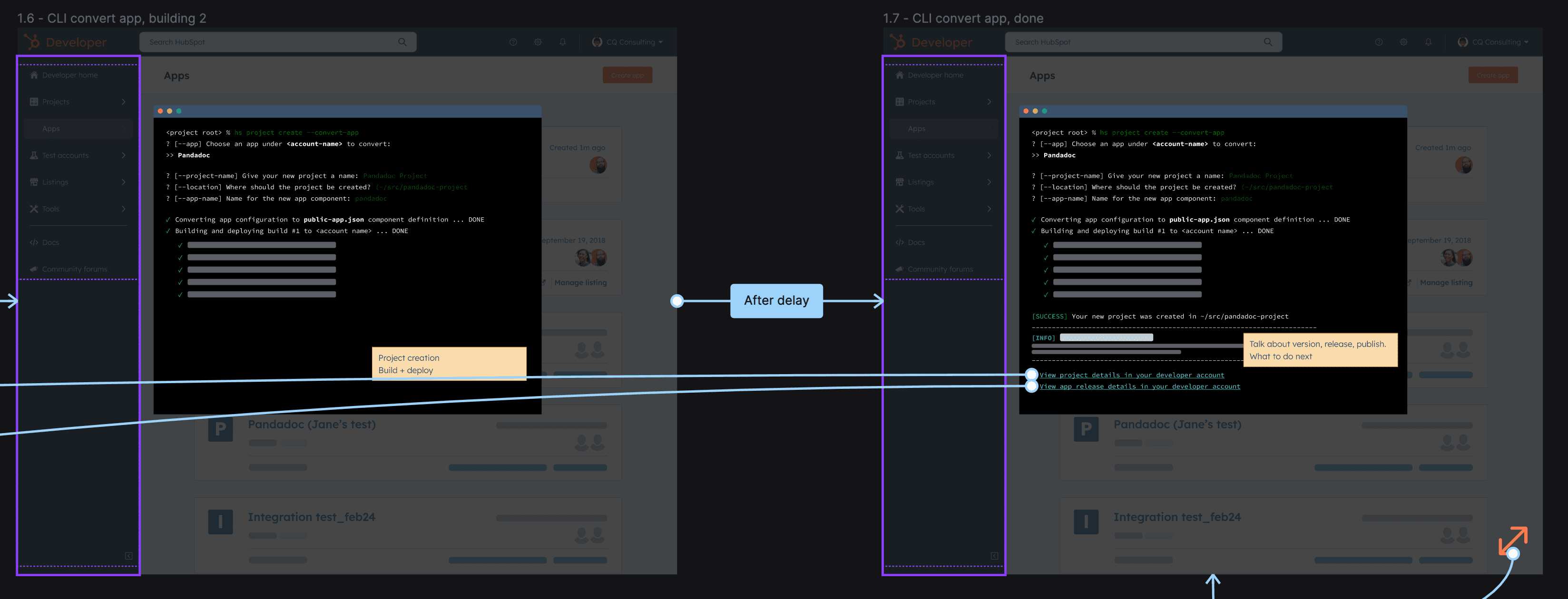Open the settings gear in frame 1.6 header

(x=538, y=42)
